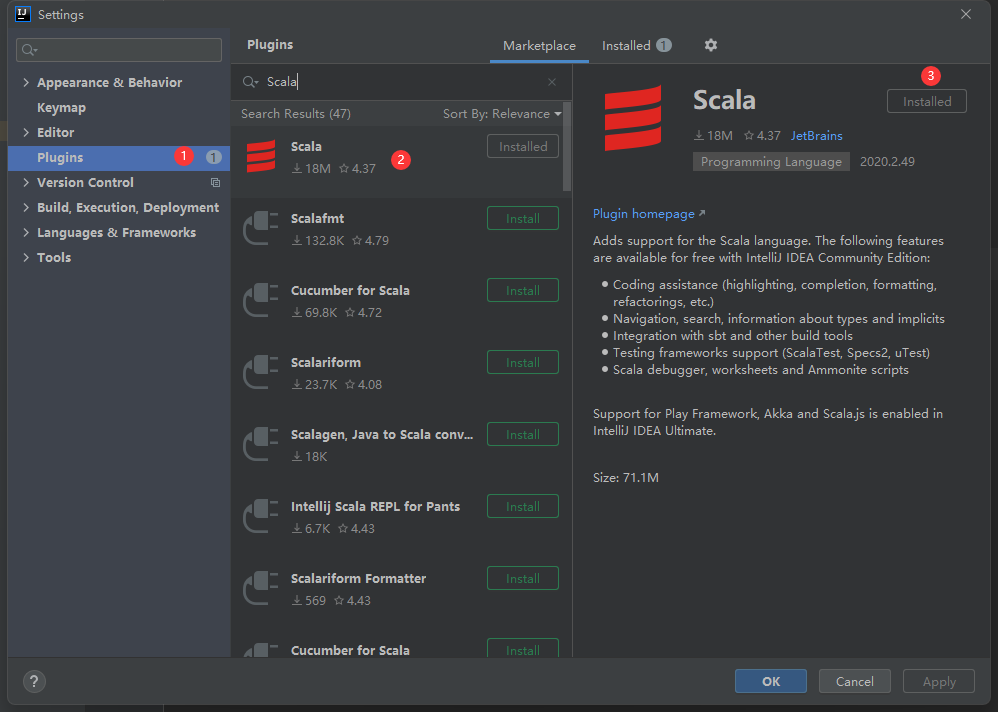Select the Scalafmt plugin name
The image size is (998, 712).
click(x=317, y=218)
